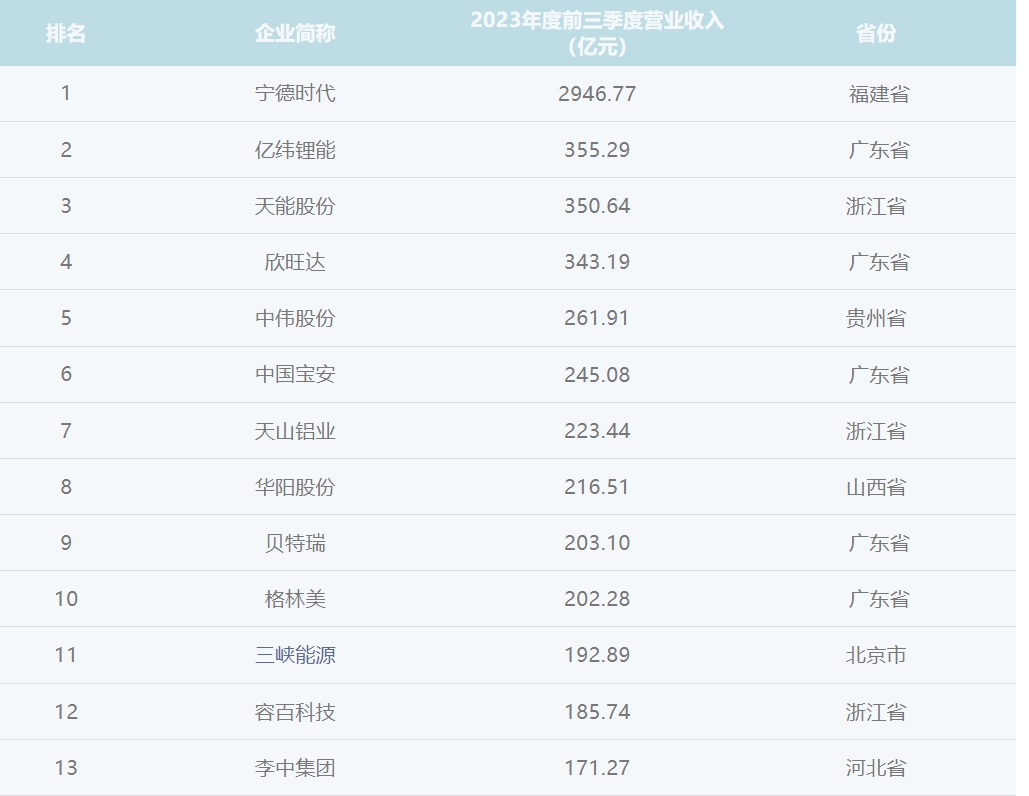
Task: Click the 2023年度前三季度营业收入 column header
Action: (x=597, y=33)
